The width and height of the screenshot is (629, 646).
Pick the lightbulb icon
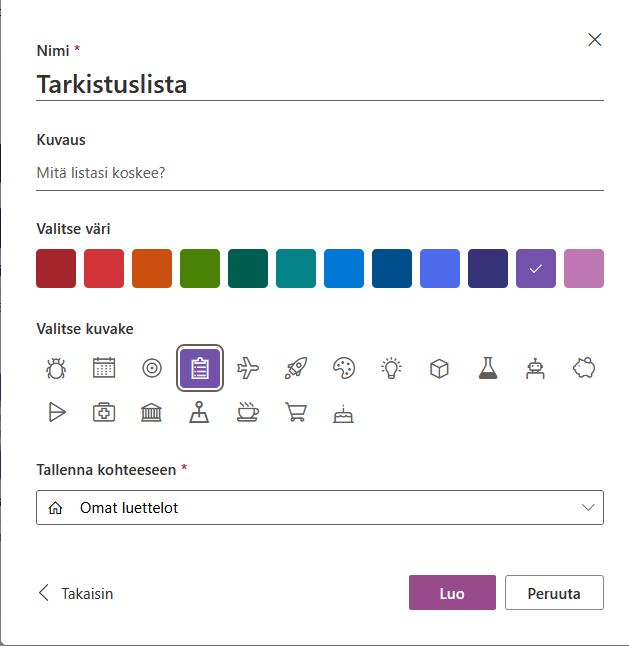click(391, 369)
